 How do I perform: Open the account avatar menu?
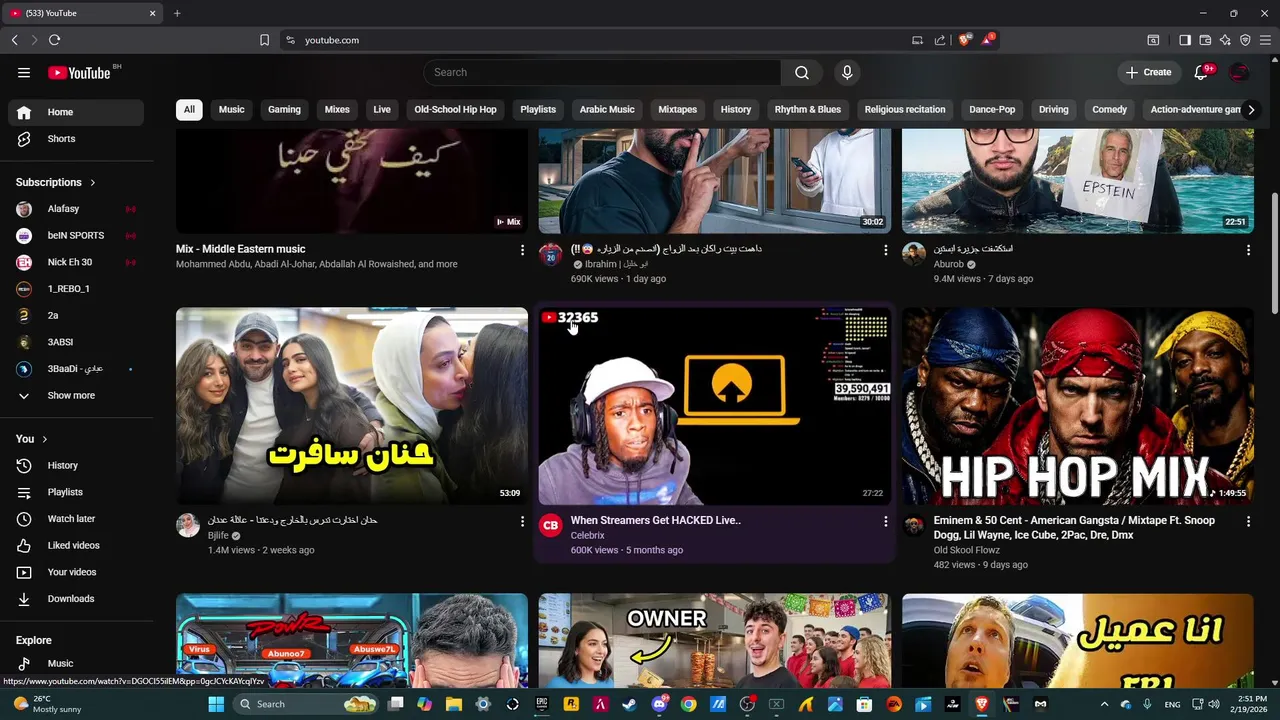click(1239, 72)
